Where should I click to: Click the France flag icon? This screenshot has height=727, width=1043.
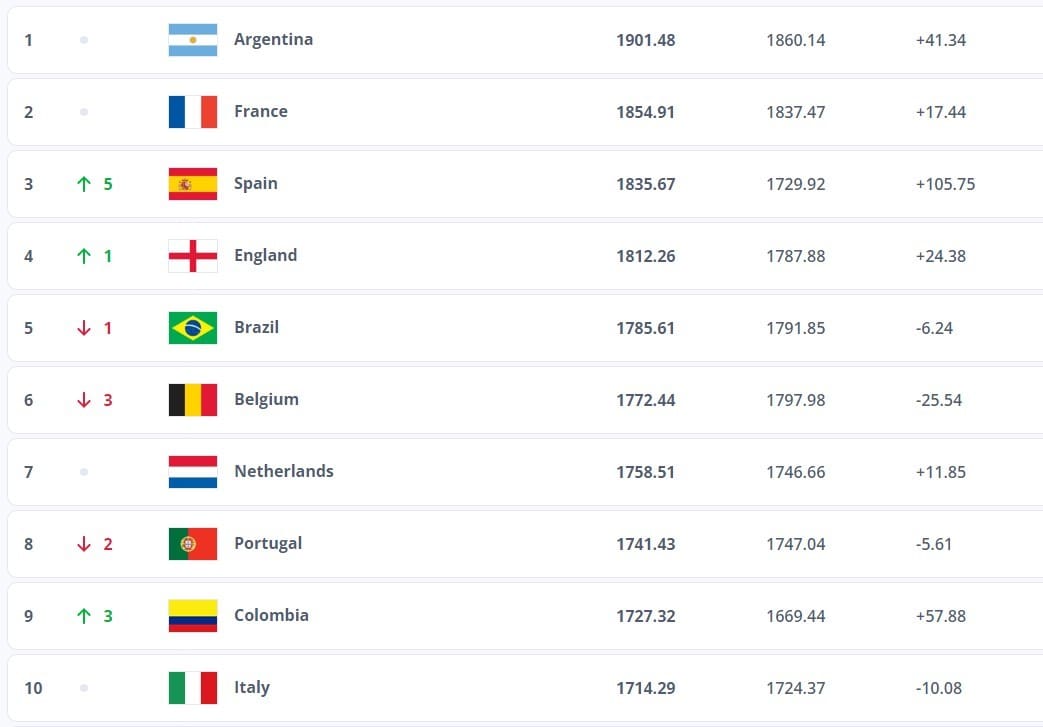click(x=193, y=112)
